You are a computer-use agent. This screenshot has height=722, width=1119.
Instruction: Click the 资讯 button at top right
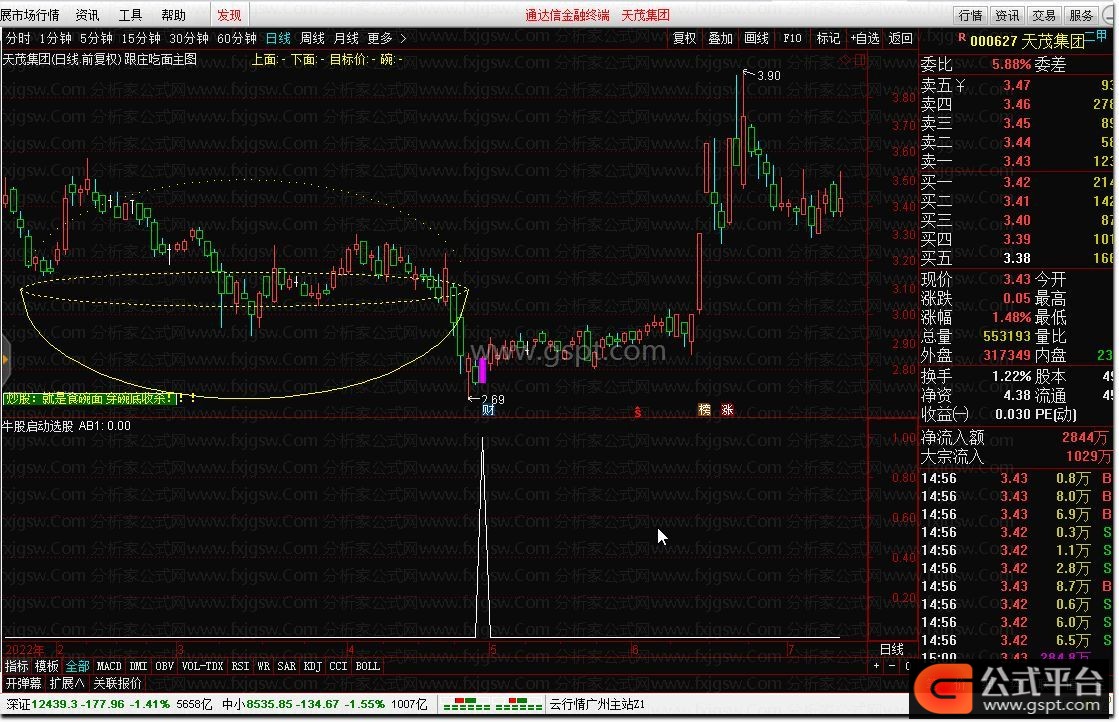1007,15
